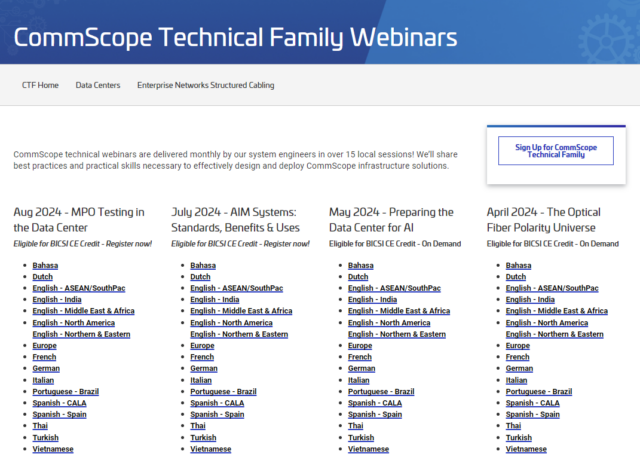This screenshot has width=640, height=463.
Task: Open English - India under April 2024
Action: pos(530,300)
